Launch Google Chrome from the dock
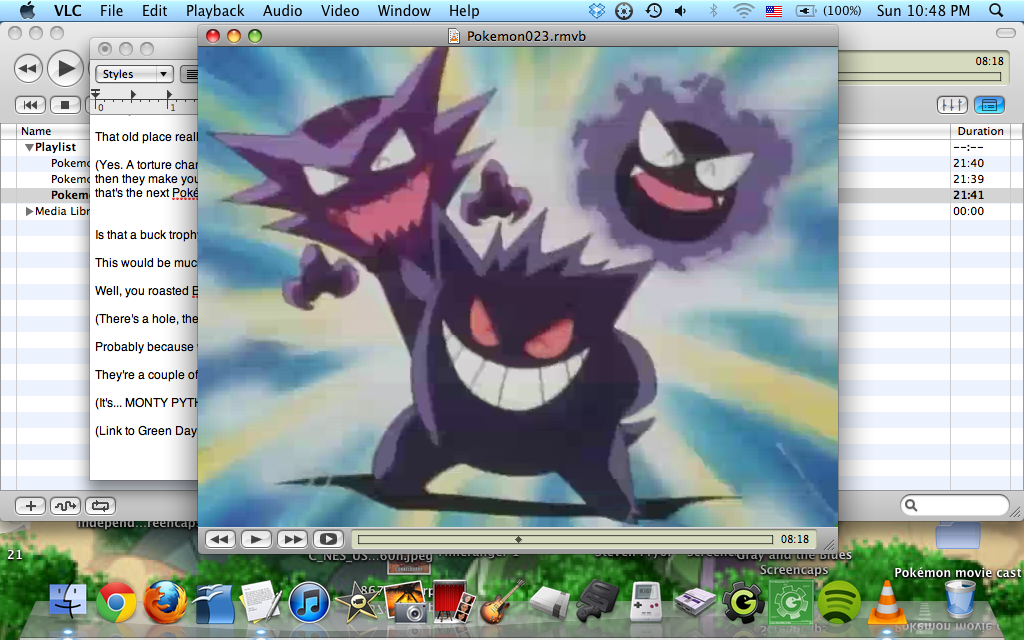 [x=116, y=601]
